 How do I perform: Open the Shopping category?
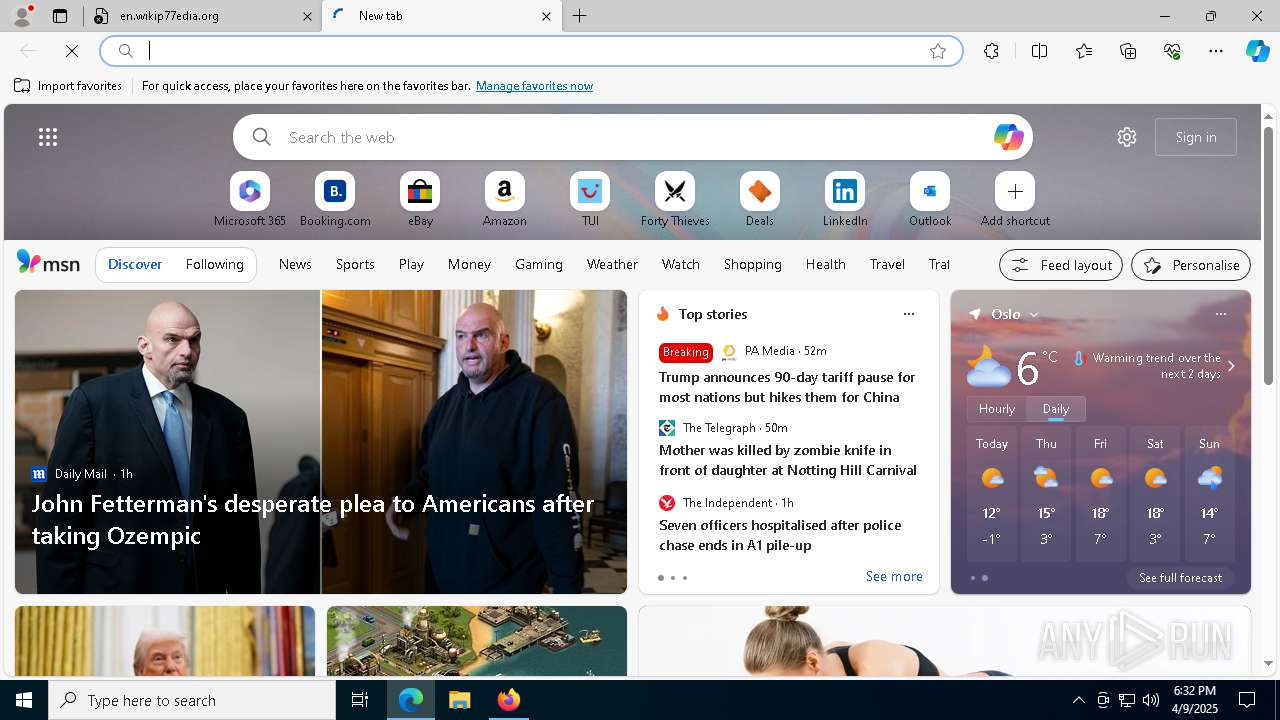pos(753,264)
